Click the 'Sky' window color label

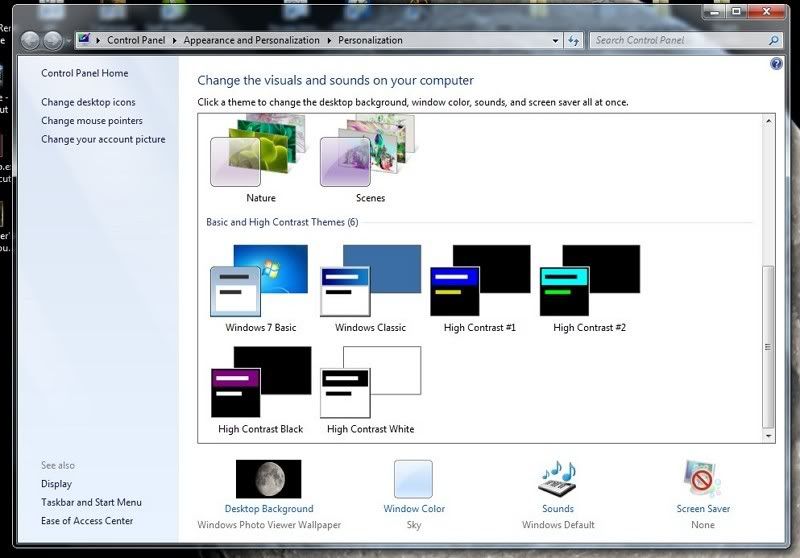(414, 525)
